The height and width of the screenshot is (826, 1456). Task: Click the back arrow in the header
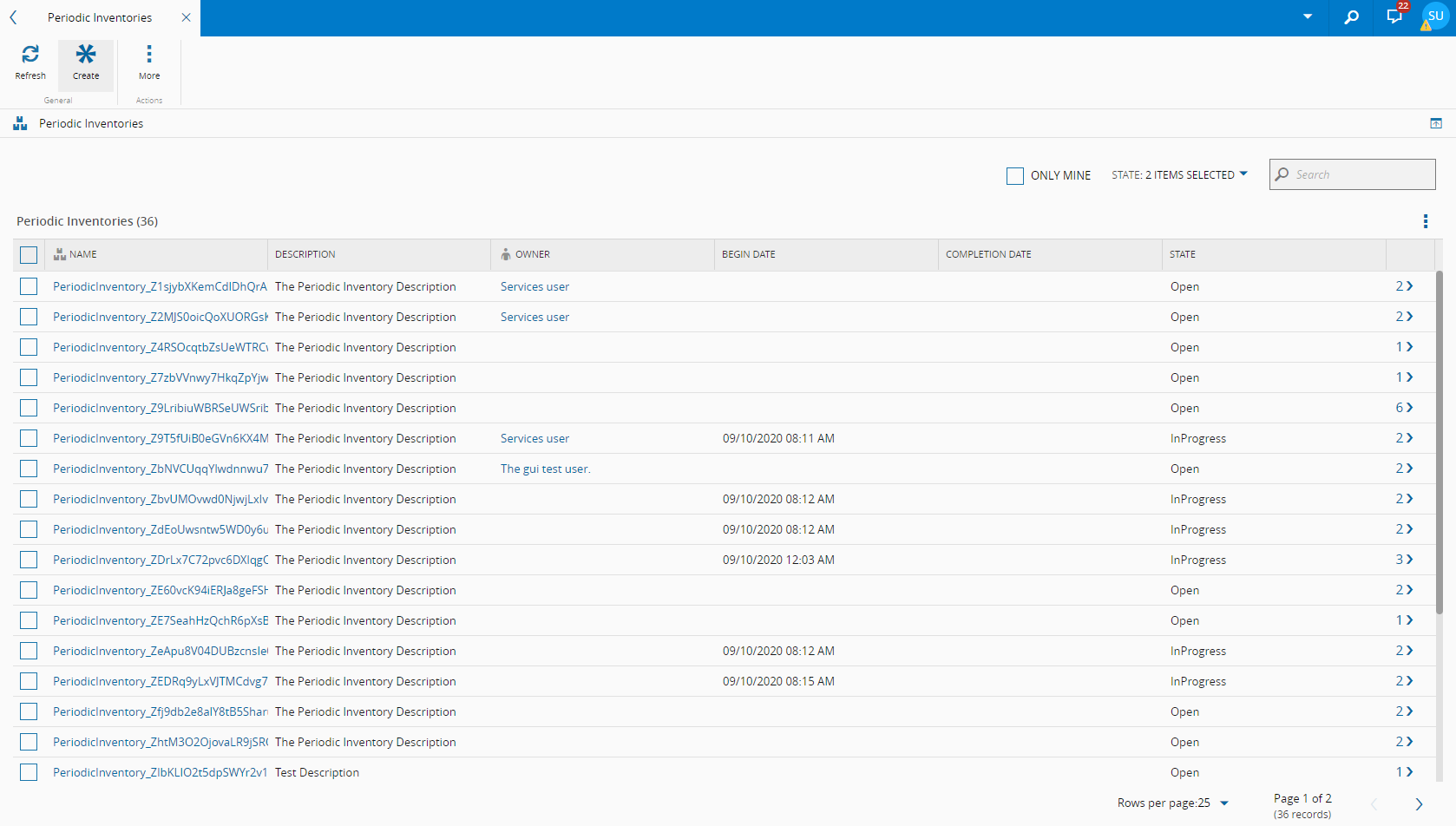click(13, 17)
